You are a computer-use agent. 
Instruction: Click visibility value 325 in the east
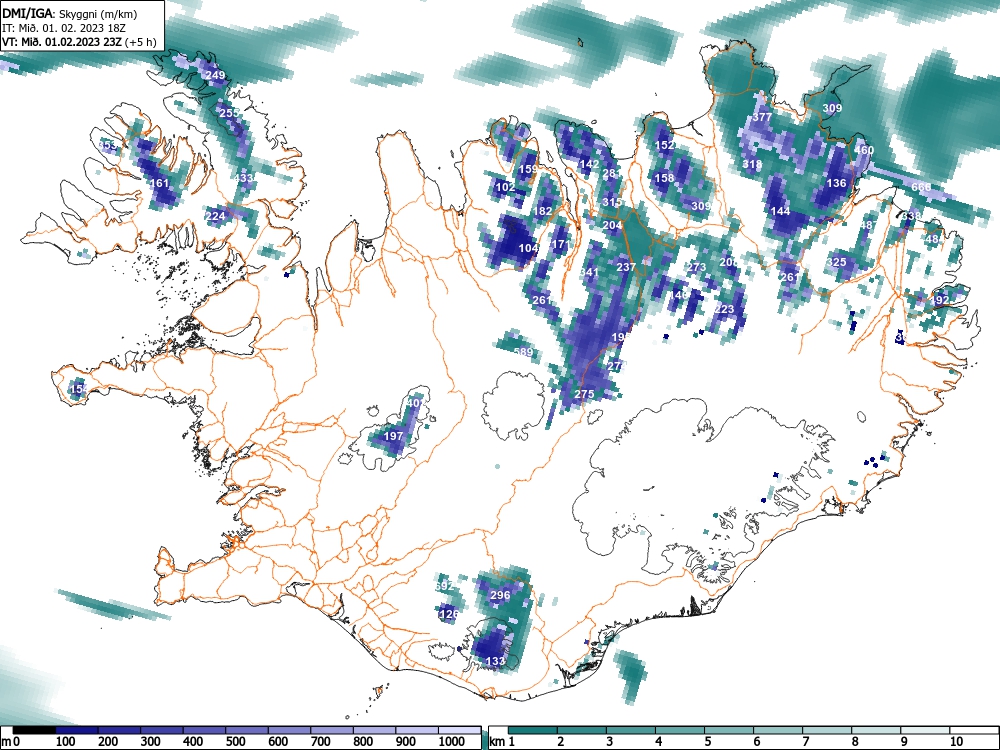(836, 262)
